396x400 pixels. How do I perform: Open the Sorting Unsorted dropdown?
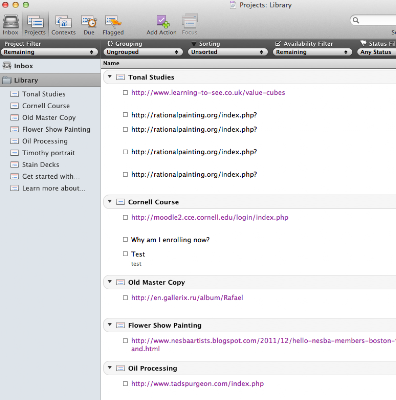[228, 52]
